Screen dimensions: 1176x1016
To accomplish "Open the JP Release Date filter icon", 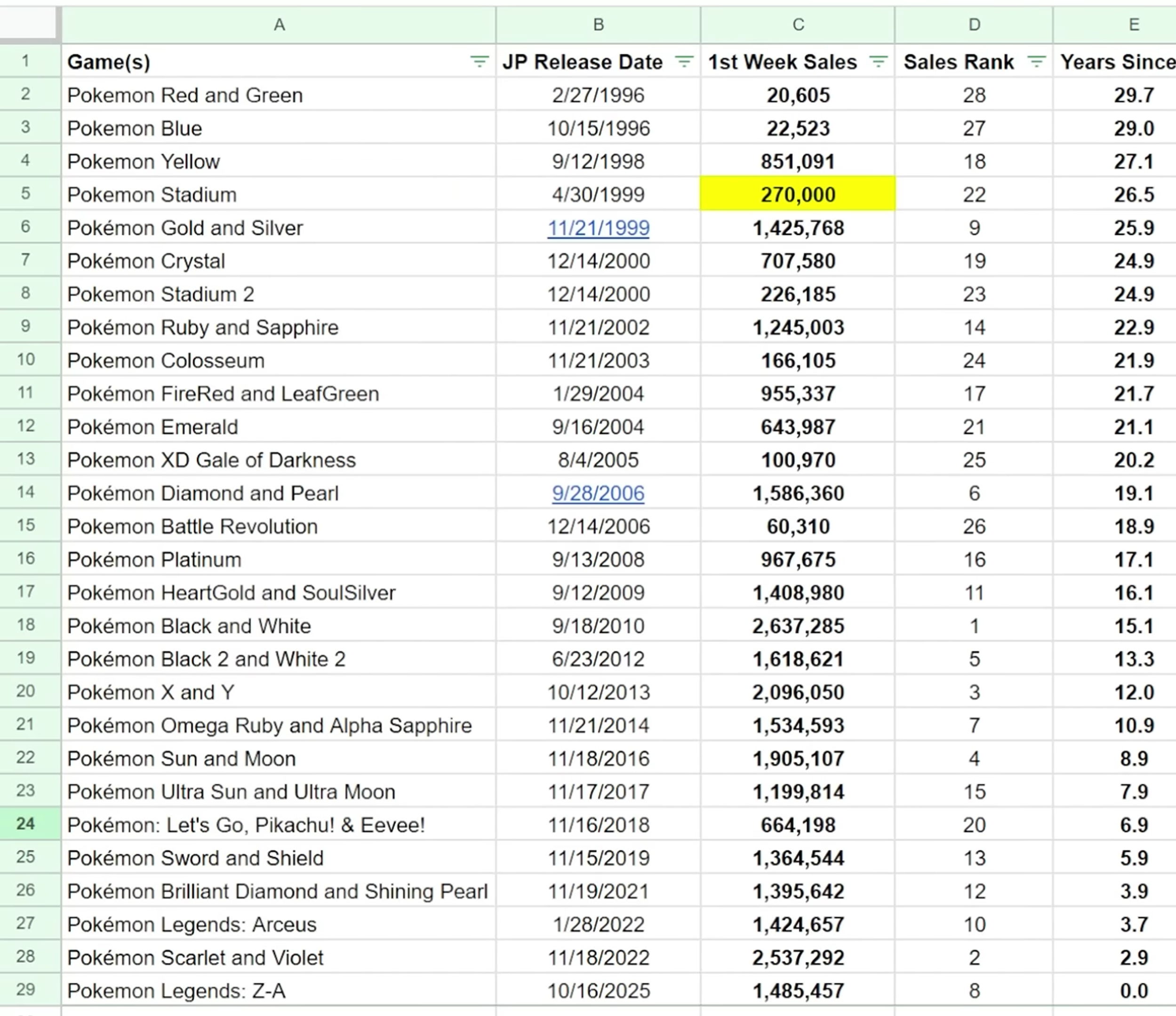I will 684,61.
